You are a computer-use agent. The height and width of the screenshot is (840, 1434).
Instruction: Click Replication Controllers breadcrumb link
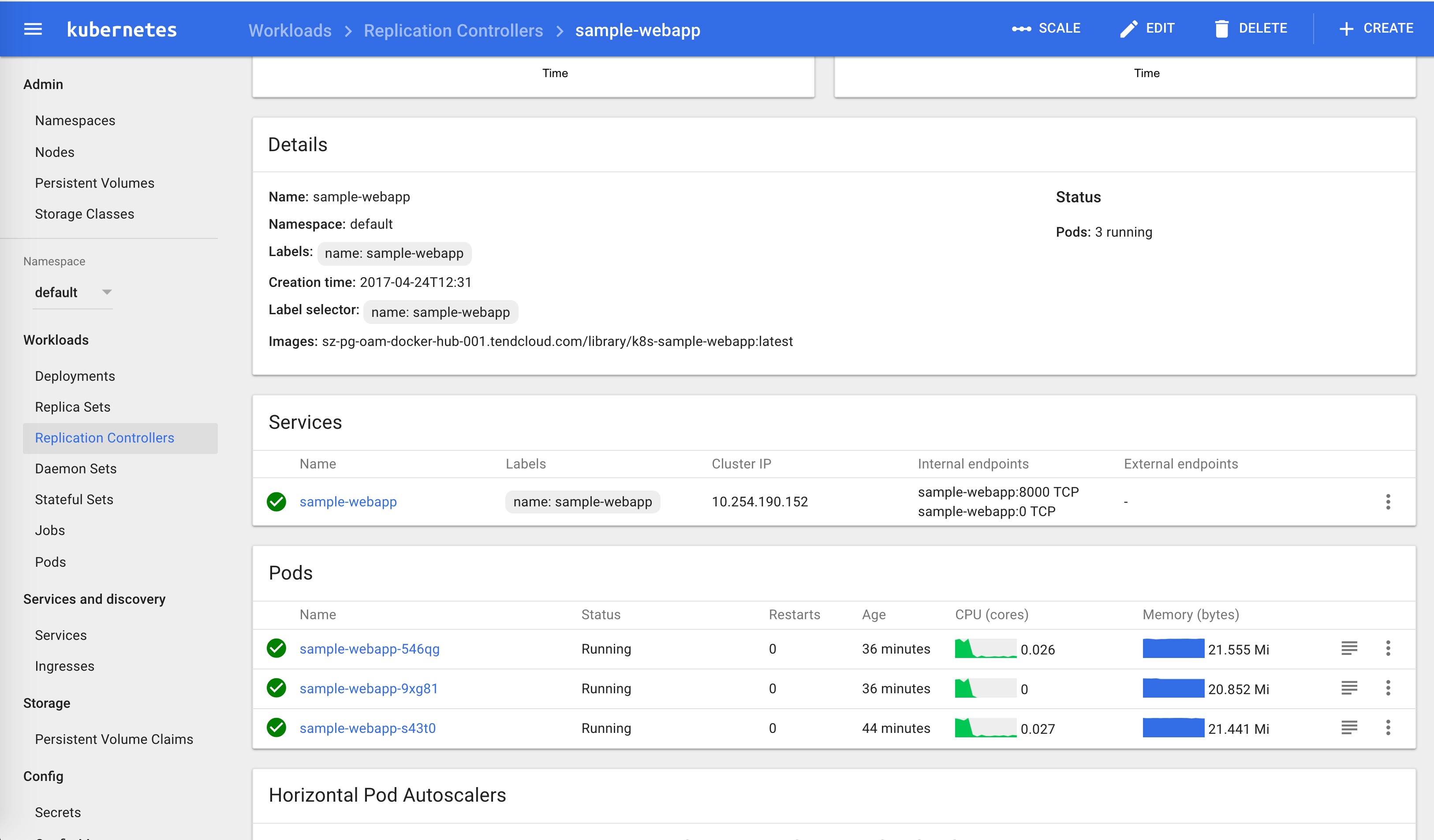pyautogui.click(x=453, y=30)
